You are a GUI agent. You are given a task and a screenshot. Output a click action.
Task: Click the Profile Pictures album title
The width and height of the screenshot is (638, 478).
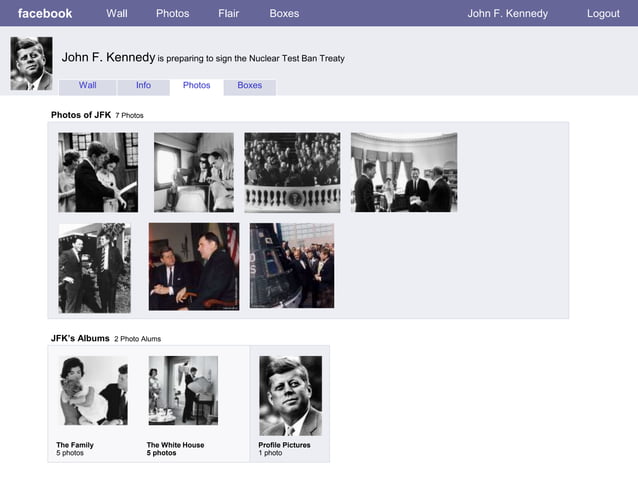point(284,445)
